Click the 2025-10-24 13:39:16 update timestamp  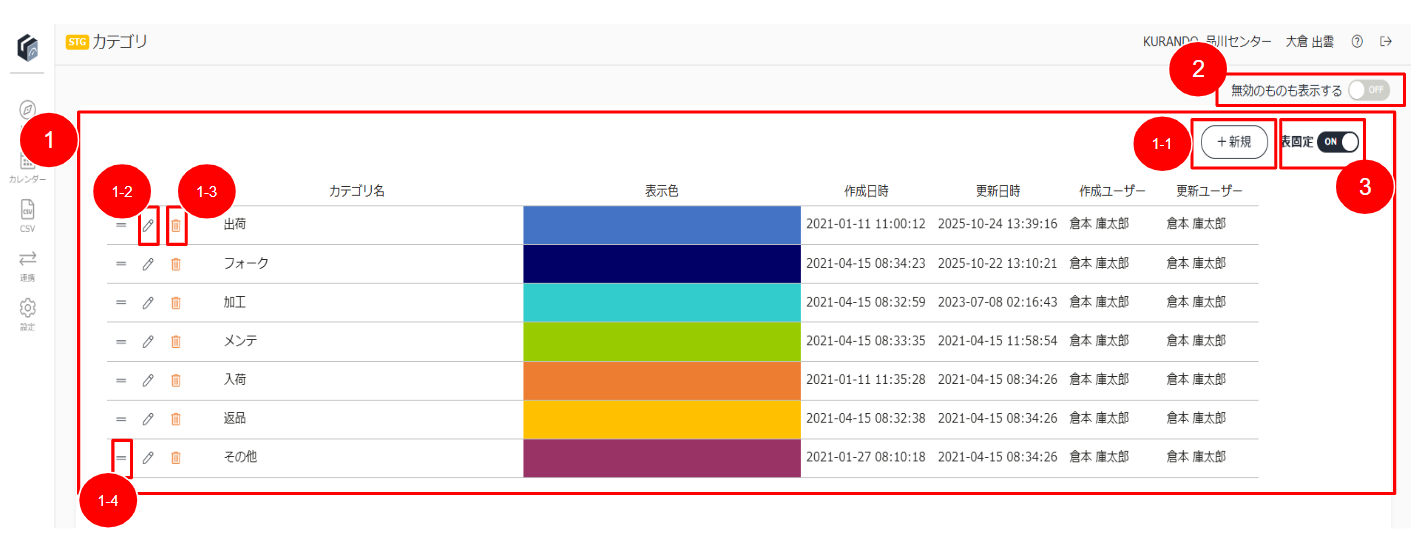tap(998, 225)
